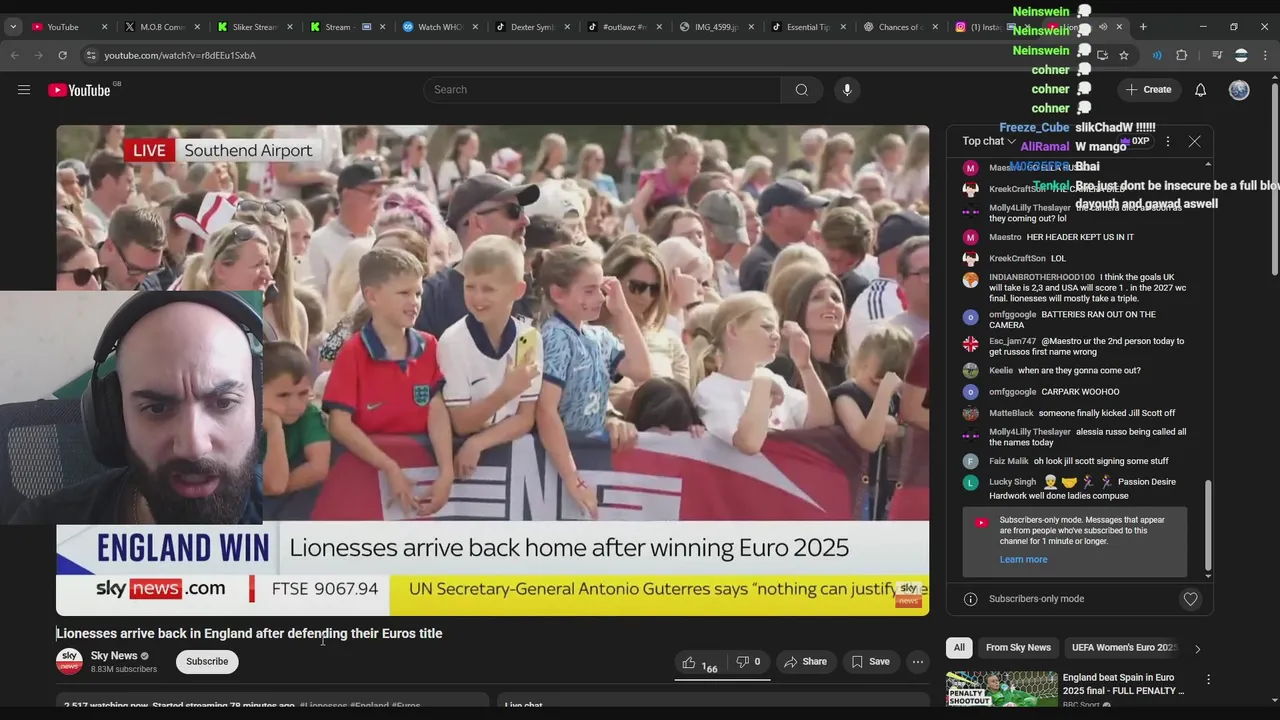This screenshot has height=720, width=1280.
Task: Select the All filter chip
Action: (959, 648)
